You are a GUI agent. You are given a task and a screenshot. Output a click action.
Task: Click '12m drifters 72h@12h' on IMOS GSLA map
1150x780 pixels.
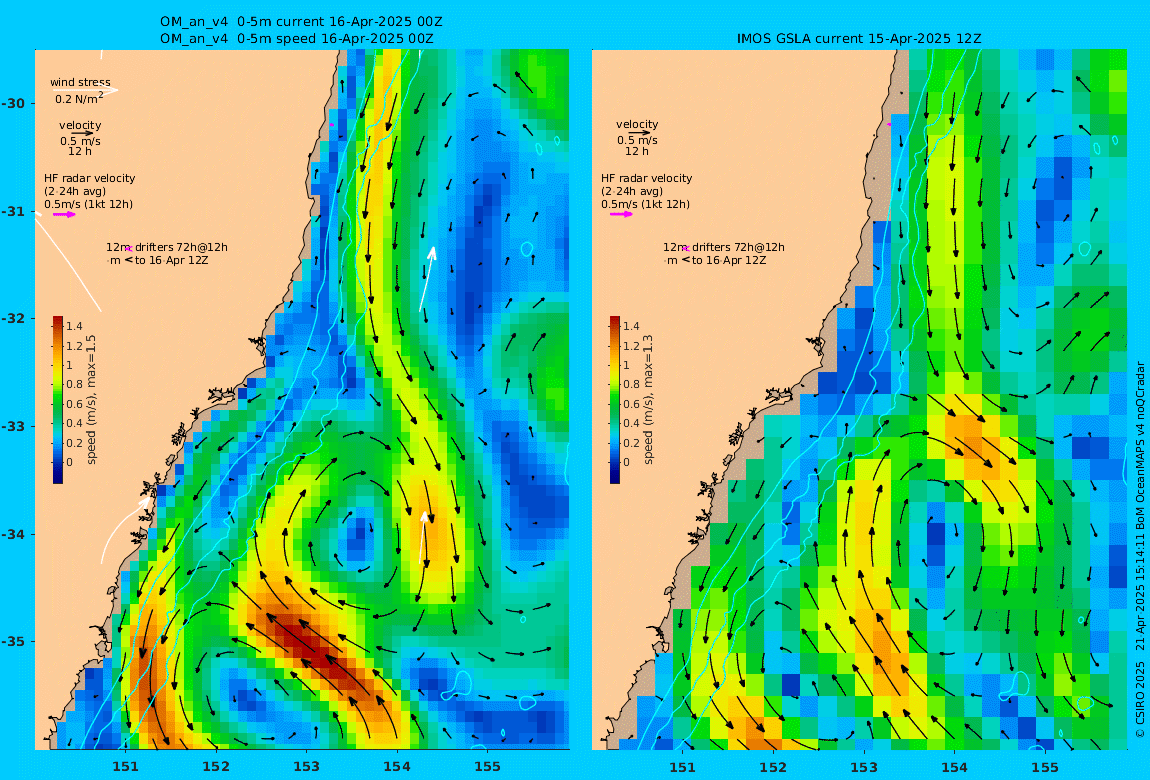pyautogui.click(x=724, y=247)
